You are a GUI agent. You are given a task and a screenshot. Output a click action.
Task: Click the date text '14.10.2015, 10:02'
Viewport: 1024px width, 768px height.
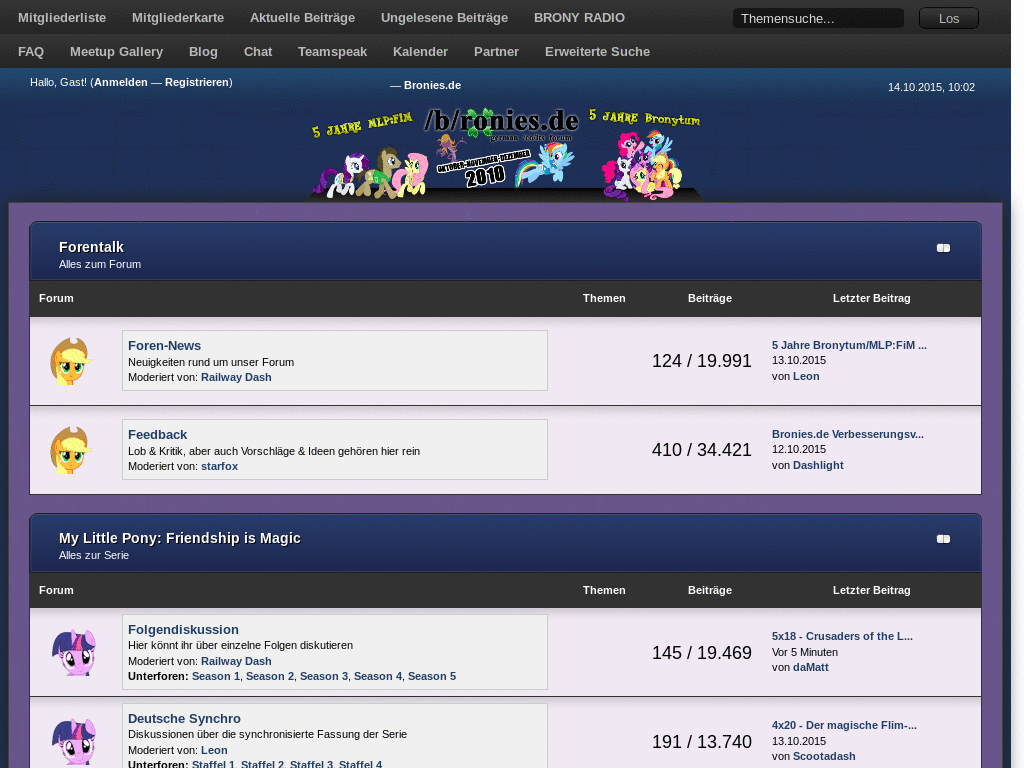pyautogui.click(x=931, y=88)
